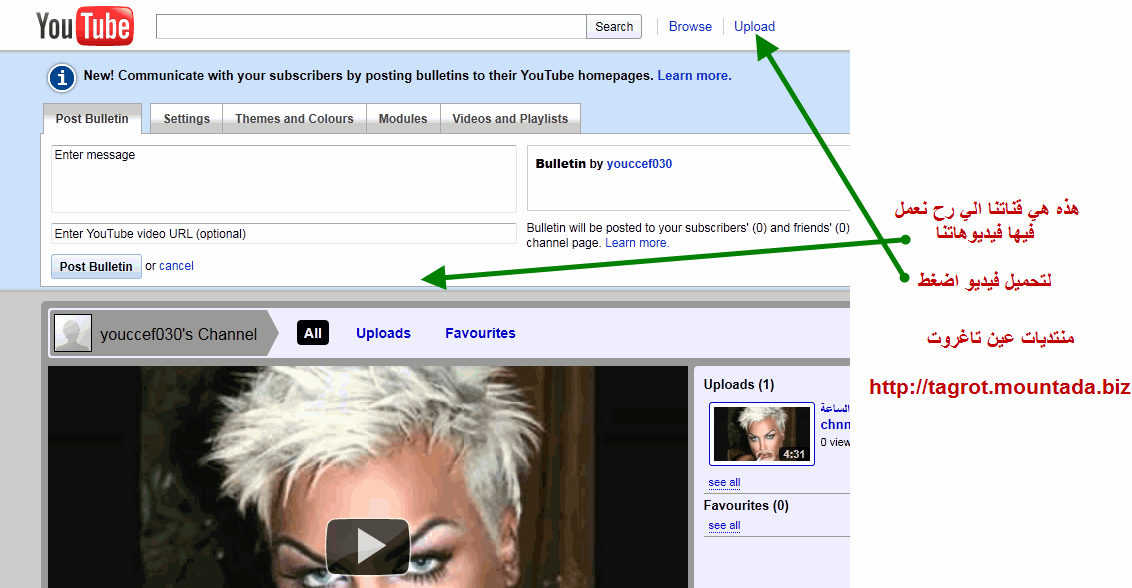Click the Post Bulletin button

click(96, 267)
